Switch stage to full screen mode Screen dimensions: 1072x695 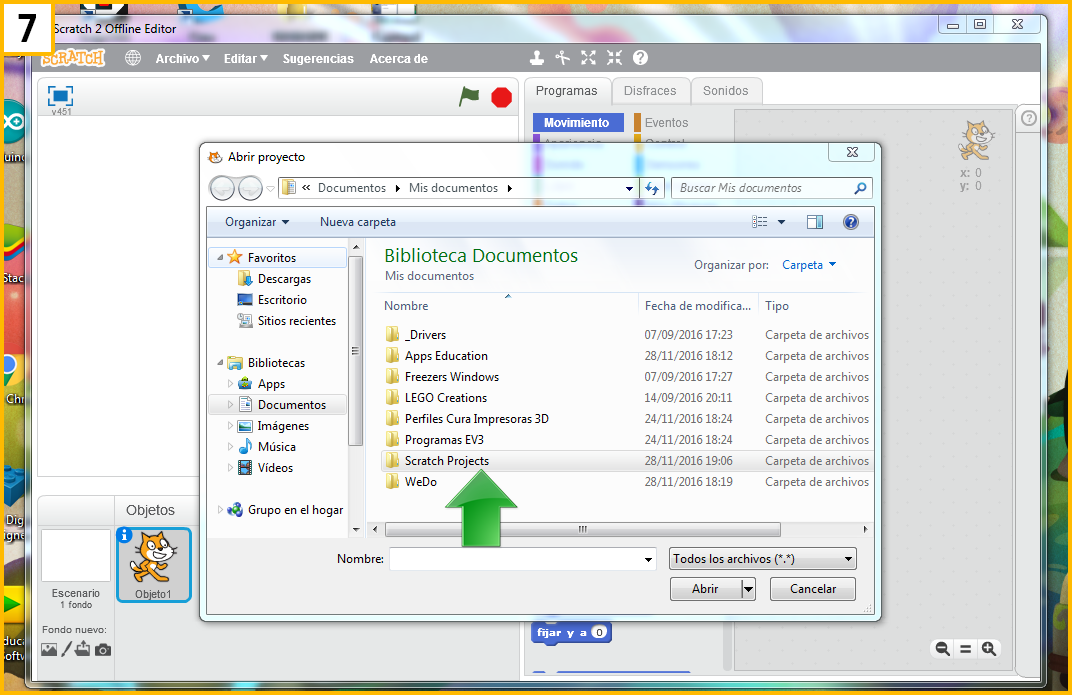click(60, 96)
